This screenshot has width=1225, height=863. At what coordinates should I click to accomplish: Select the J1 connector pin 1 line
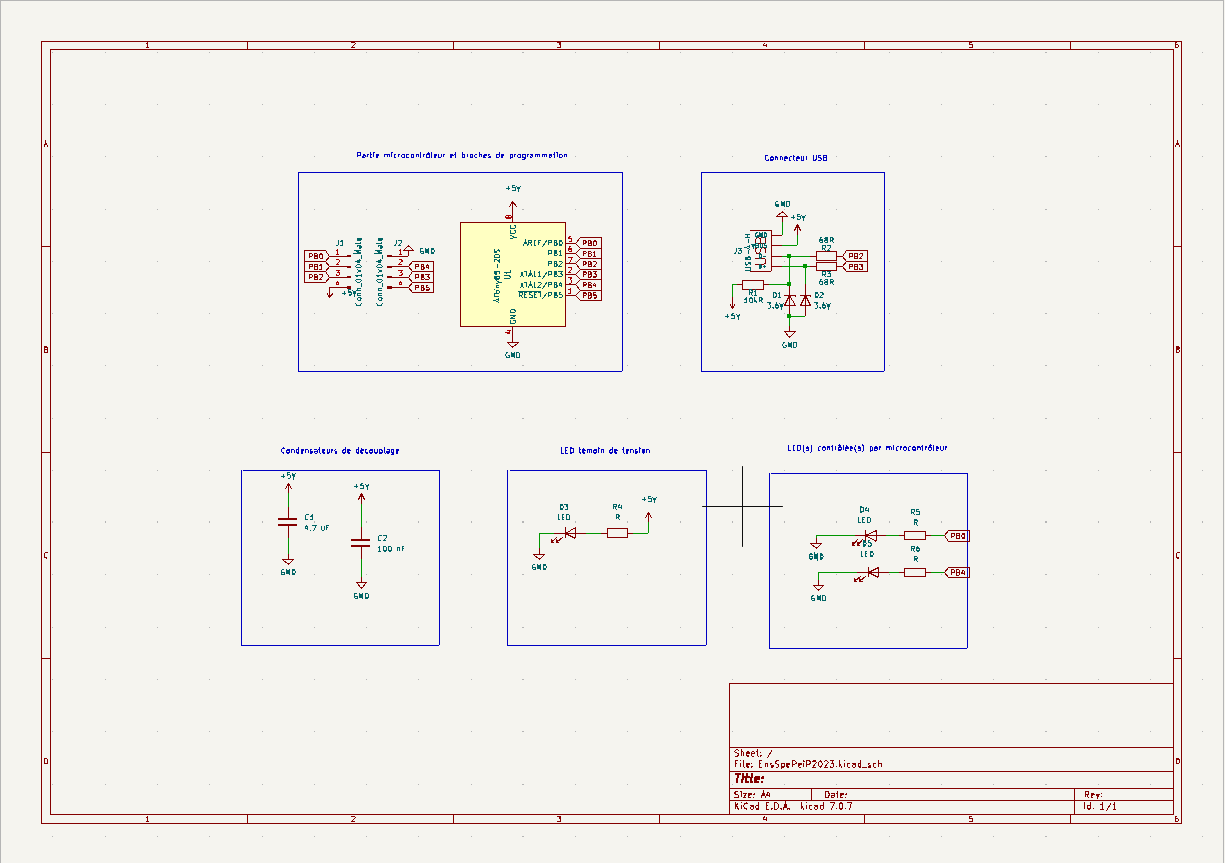pos(340,256)
